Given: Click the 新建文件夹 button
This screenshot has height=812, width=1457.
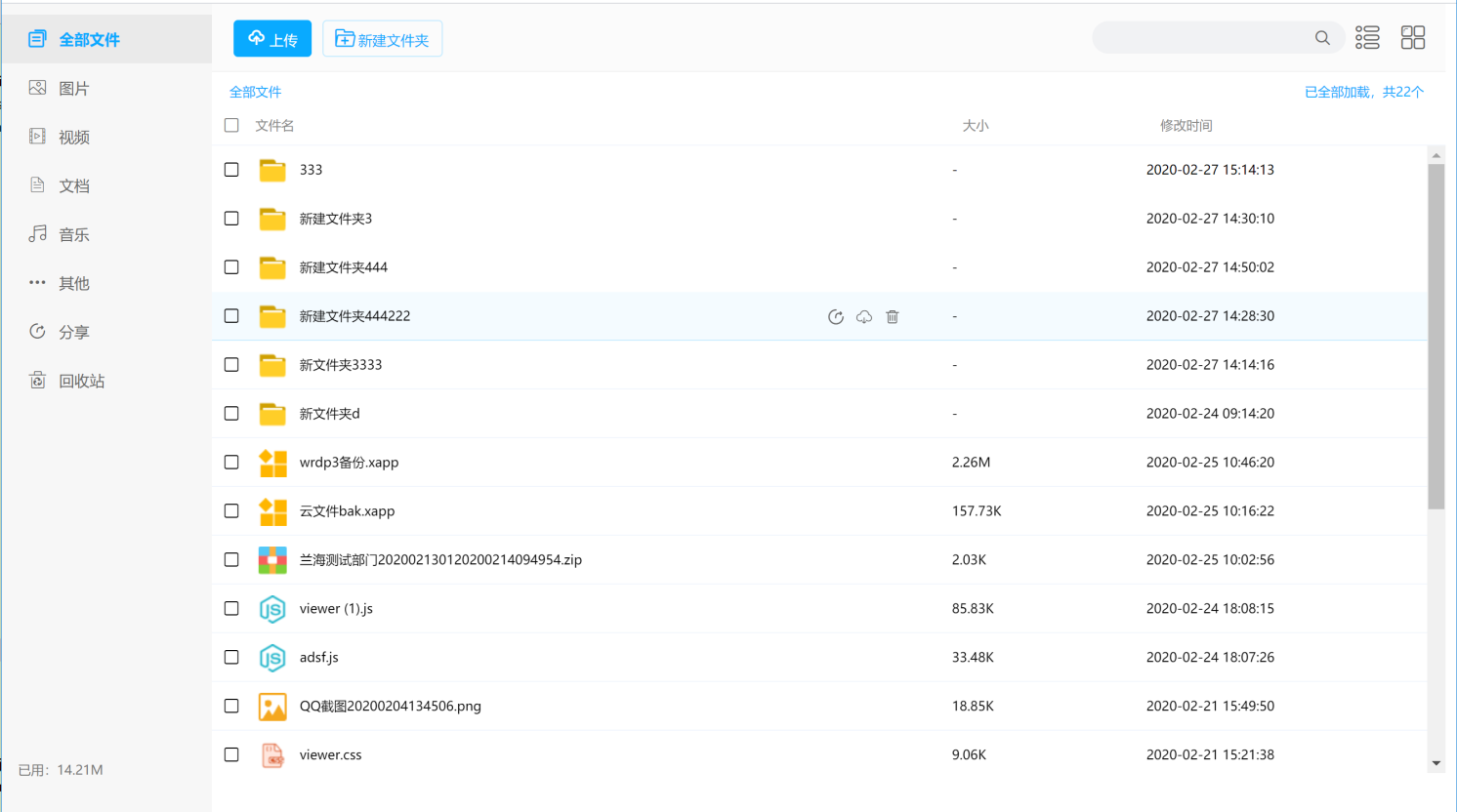Looking at the screenshot, I should pyautogui.click(x=382, y=39).
